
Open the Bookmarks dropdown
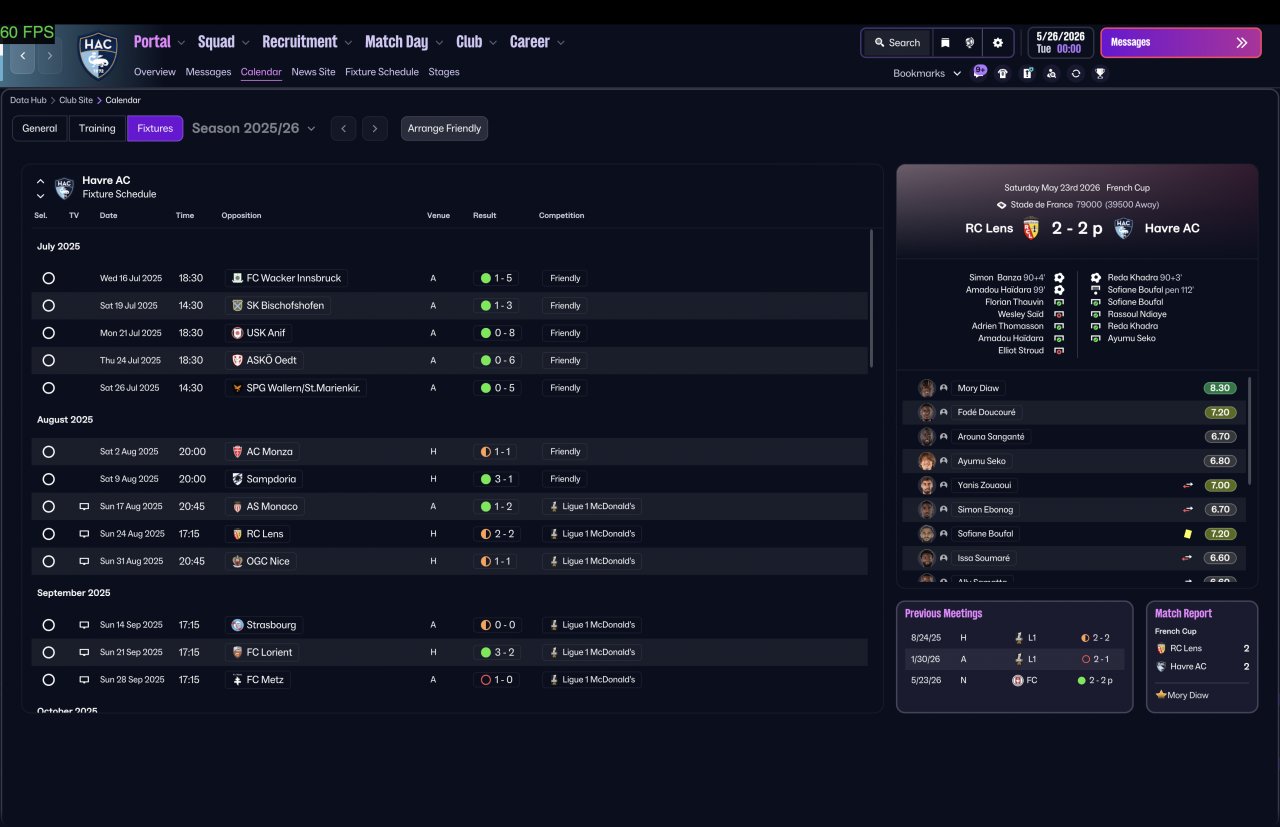tap(927, 73)
